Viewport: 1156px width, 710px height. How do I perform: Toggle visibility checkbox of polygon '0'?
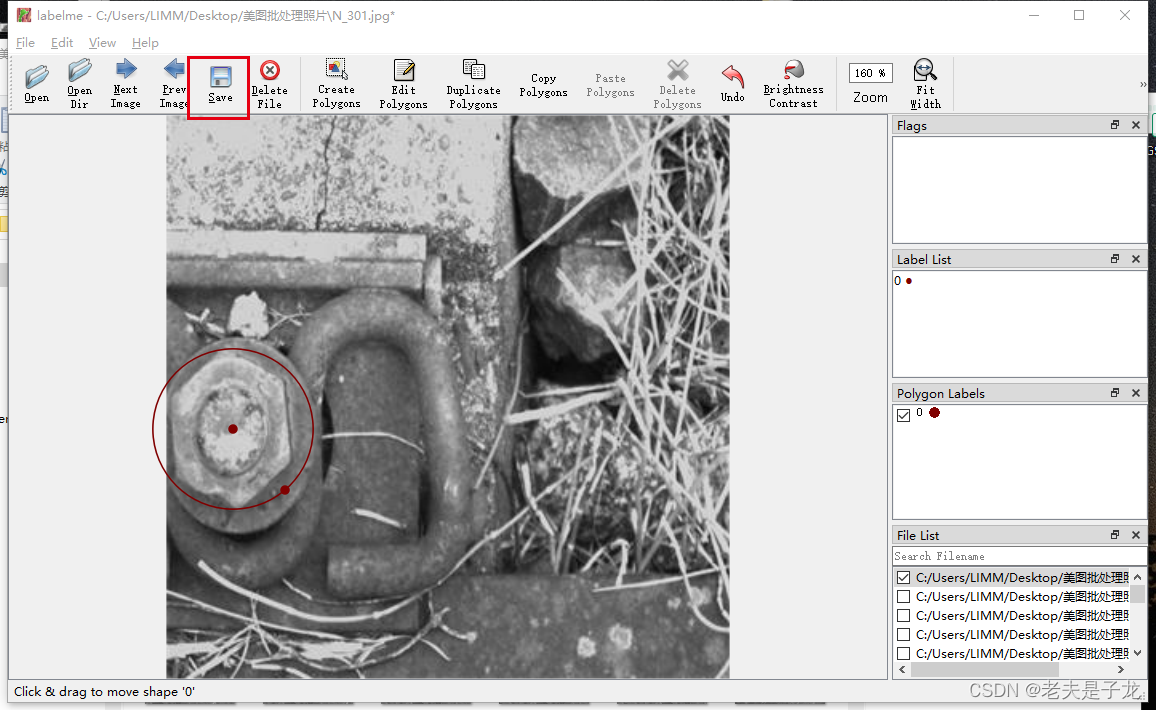(x=903, y=415)
